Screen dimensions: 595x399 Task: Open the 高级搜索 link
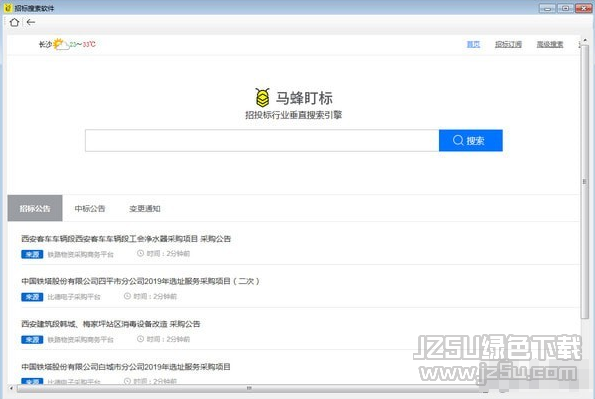[550, 44]
